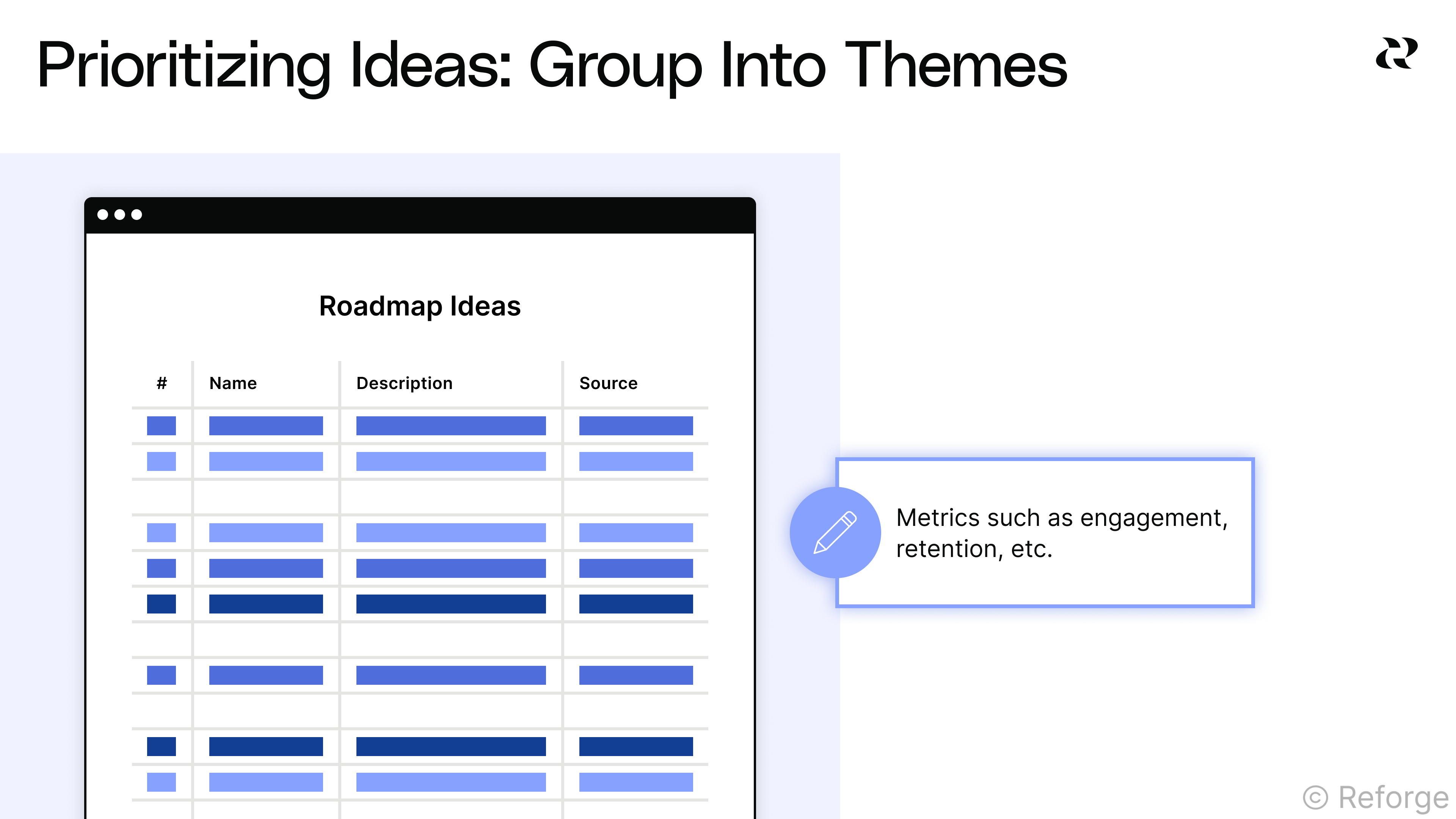Image resolution: width=1456 pixels, height=819 pixels.
Task: Click the first row's Name bar
Action: point(266,425)
